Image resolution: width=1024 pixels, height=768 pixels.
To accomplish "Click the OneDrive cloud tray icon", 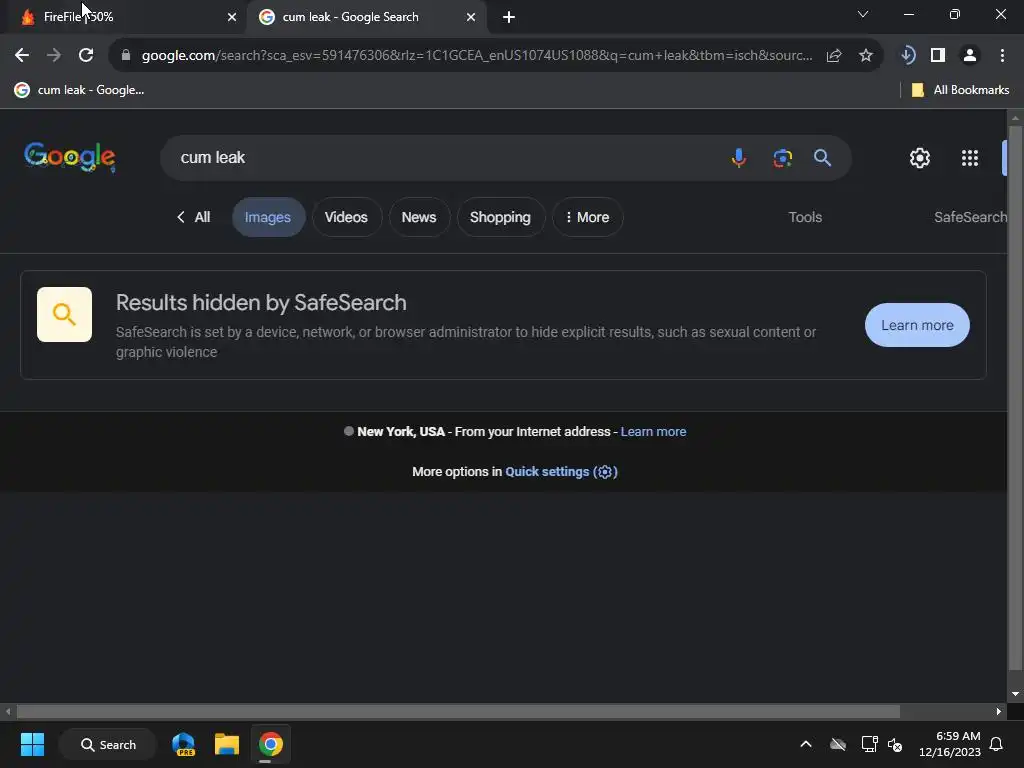I will tap(838, 744).
